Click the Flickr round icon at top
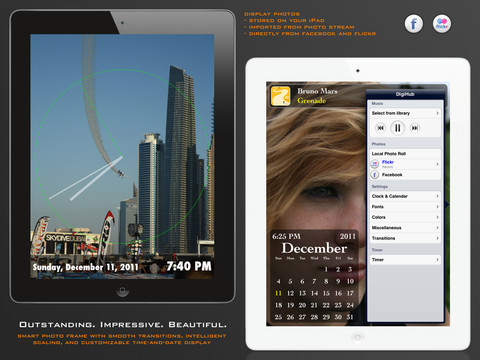The height and width of the screenshot is (360, 480). (442, 24)
